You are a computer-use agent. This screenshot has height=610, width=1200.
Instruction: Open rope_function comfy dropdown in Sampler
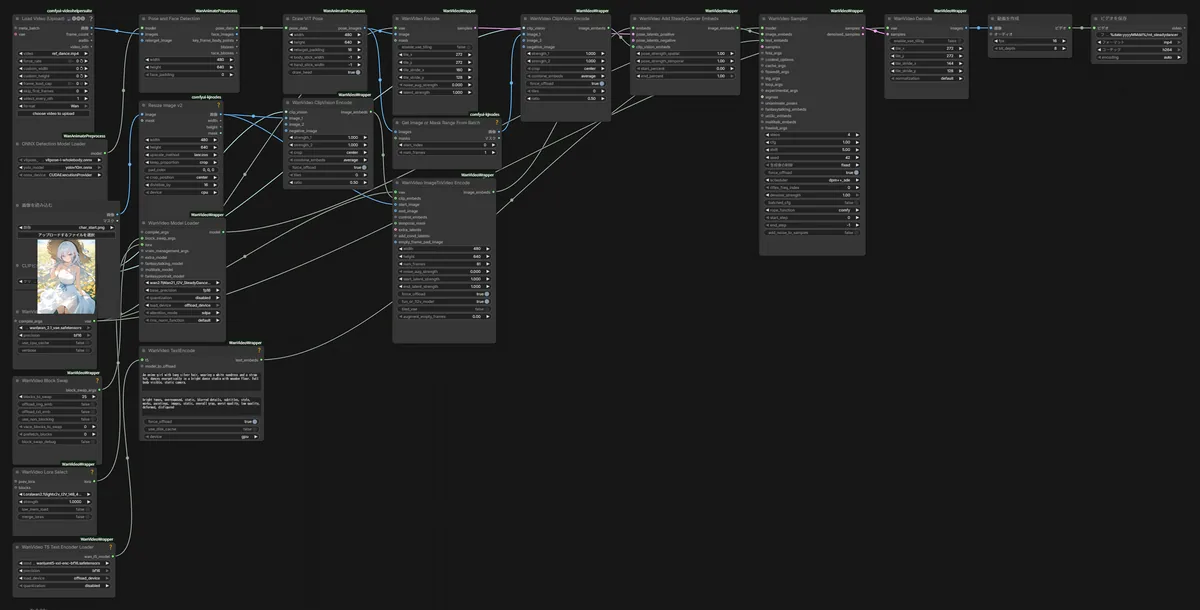coord(812,210)
